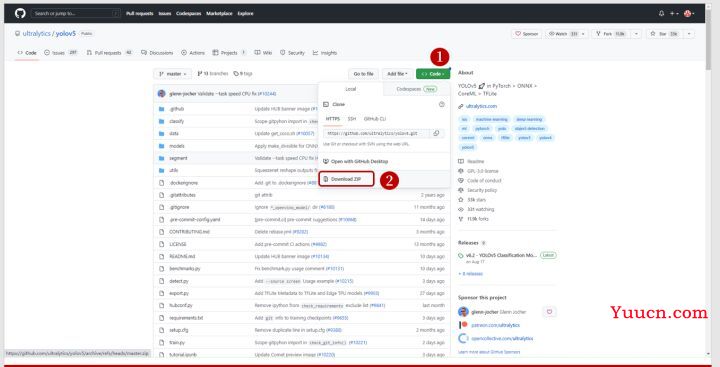Open the v6.2 YOLOv5 Classification release
This screenshot has width=720, height=367.
tap(501, 255)
